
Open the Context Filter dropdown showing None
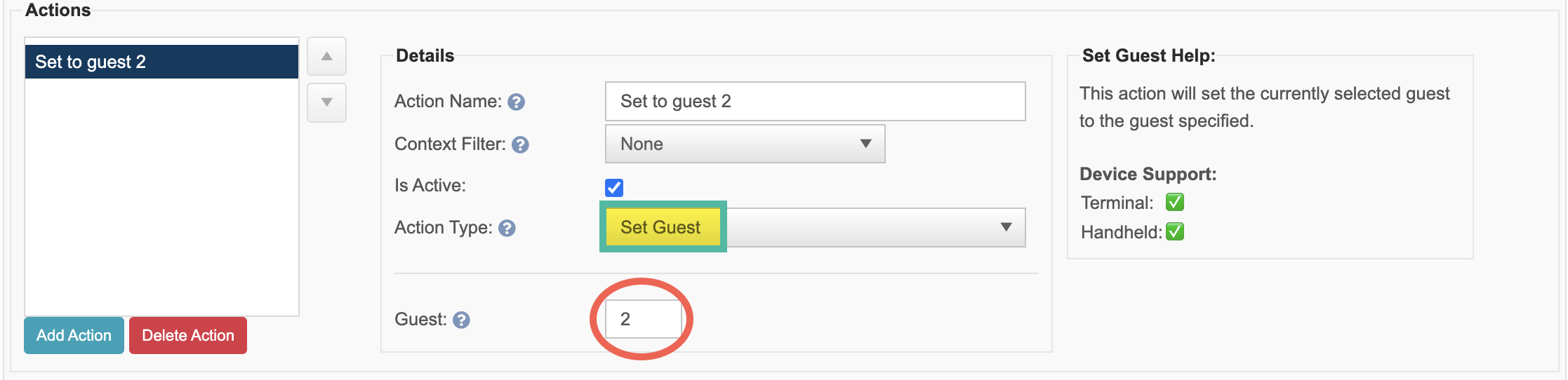[745, 144]
